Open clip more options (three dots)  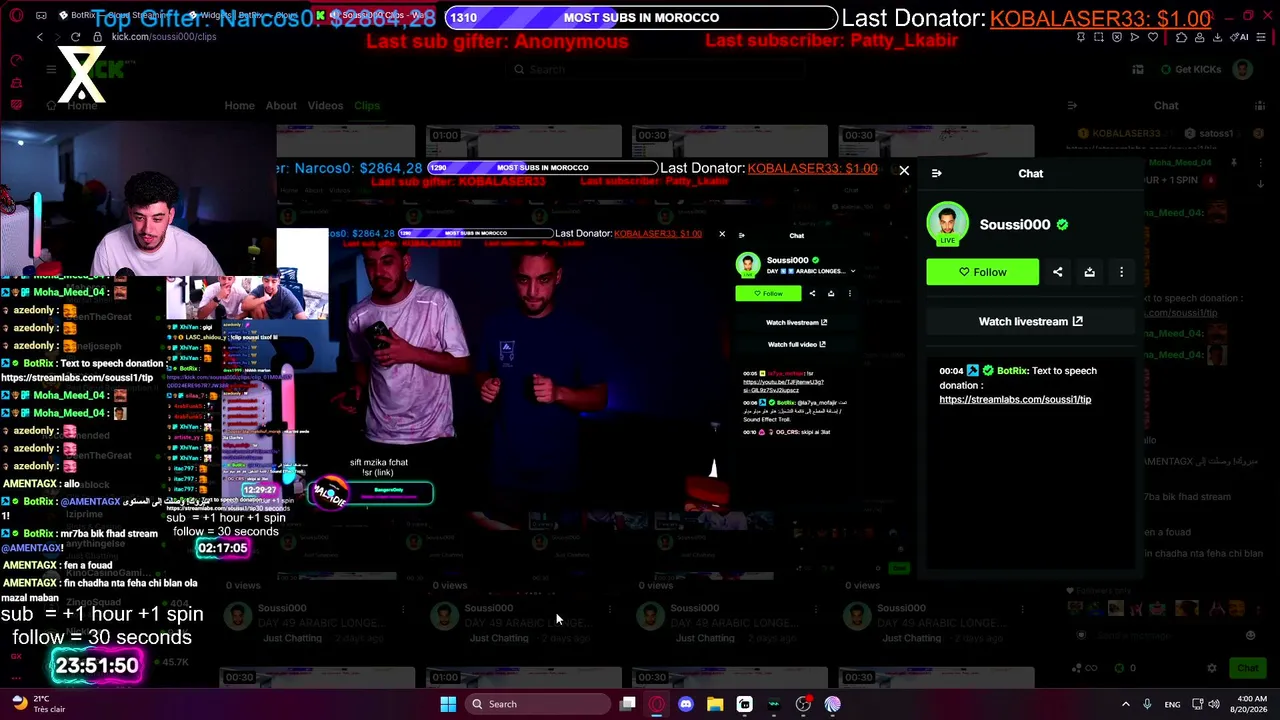click(x=1121, y=272)
